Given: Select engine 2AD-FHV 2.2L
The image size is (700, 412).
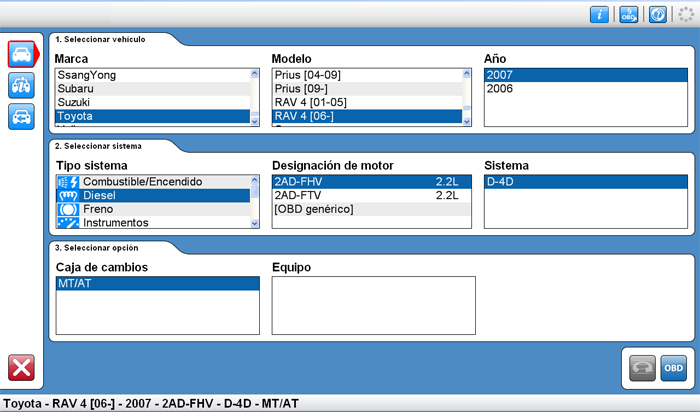Looking at the screenshot, I should point(371,182).
